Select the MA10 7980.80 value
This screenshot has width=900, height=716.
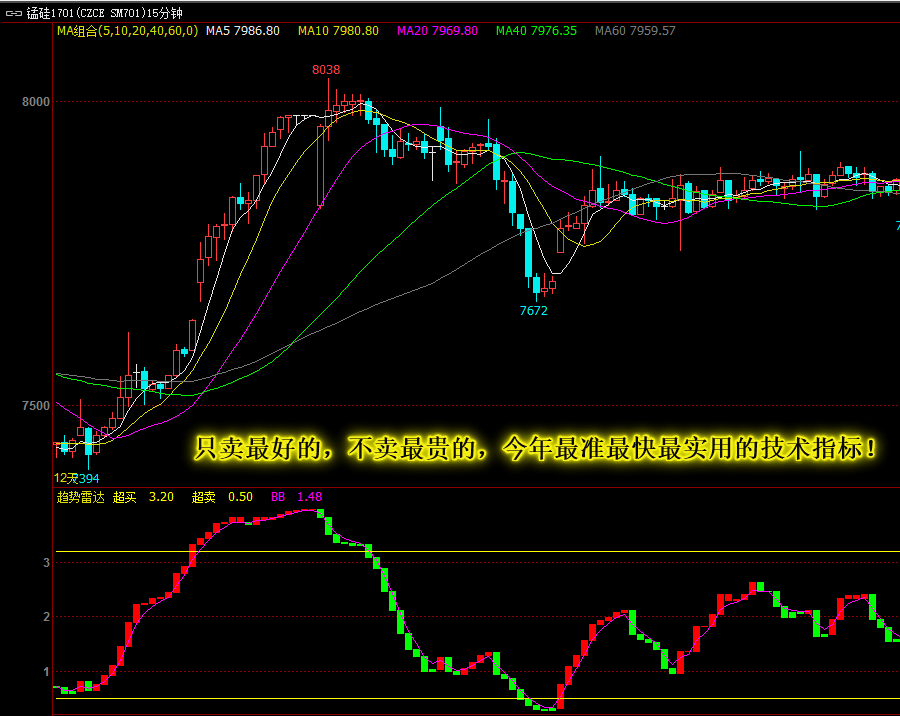338,31
